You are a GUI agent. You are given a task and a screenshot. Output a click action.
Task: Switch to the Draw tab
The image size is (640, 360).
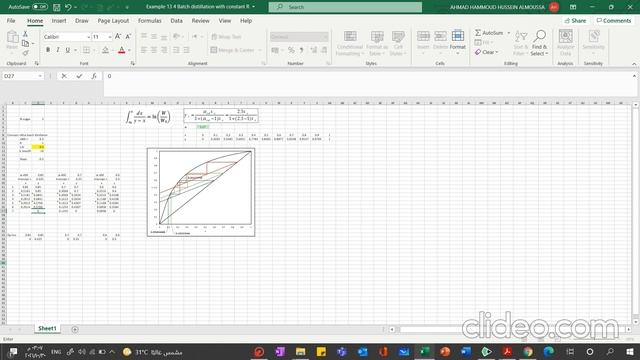pos(82,20)
